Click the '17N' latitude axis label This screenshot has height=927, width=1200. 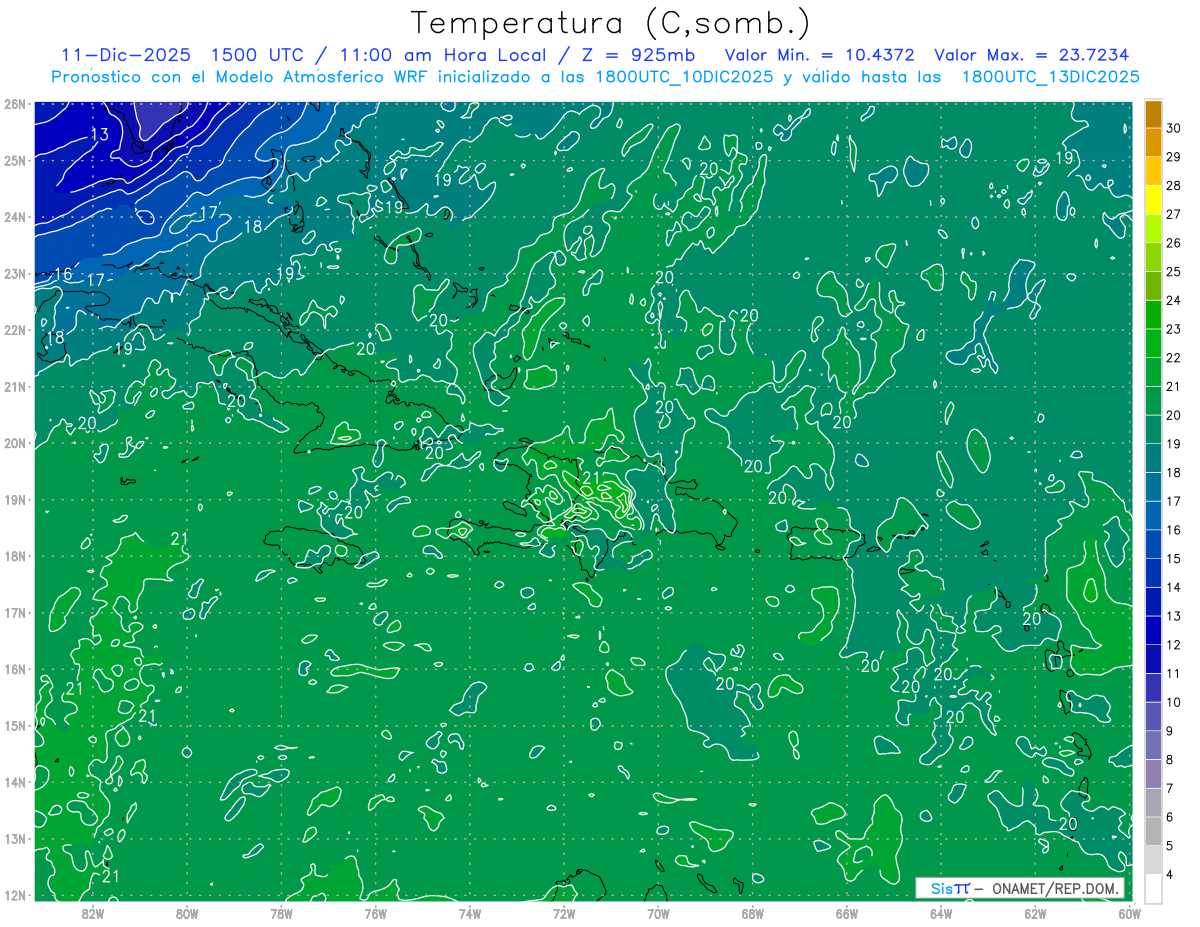click(x=14, y=612)
